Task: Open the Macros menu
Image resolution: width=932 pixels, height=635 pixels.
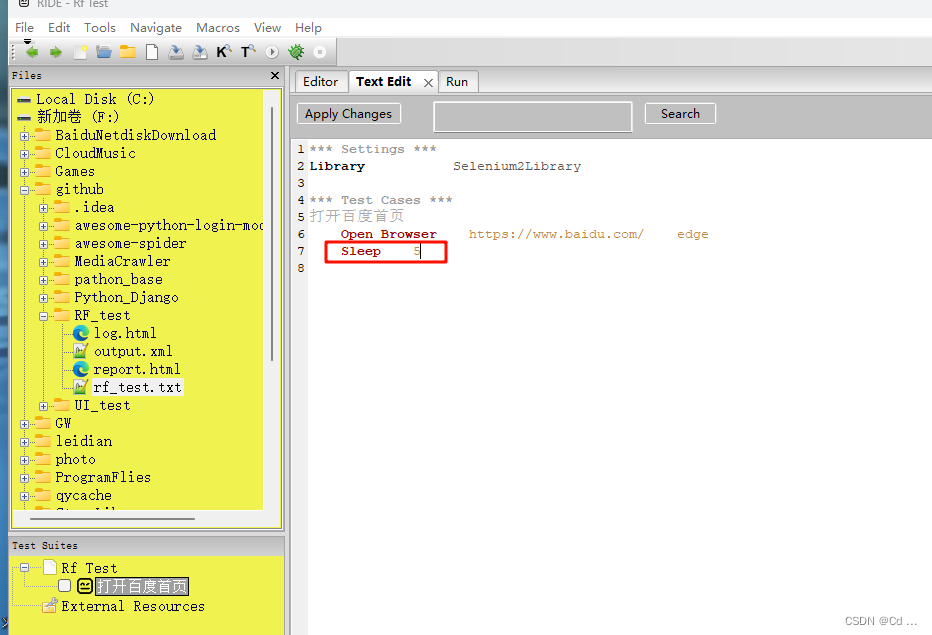Action: (217, 27)
